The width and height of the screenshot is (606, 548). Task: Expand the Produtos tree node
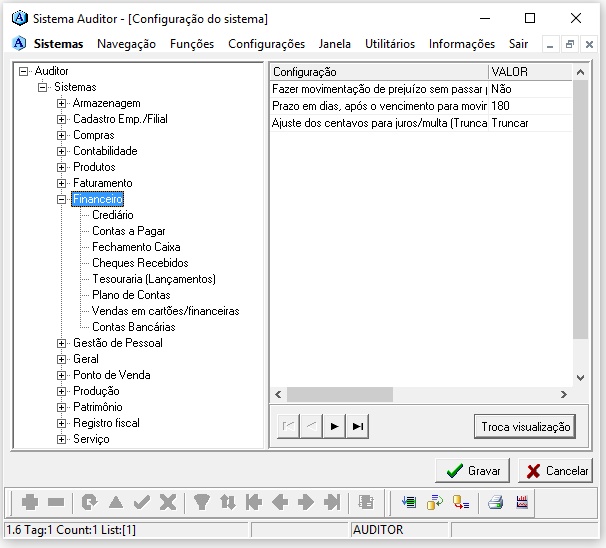61,167
